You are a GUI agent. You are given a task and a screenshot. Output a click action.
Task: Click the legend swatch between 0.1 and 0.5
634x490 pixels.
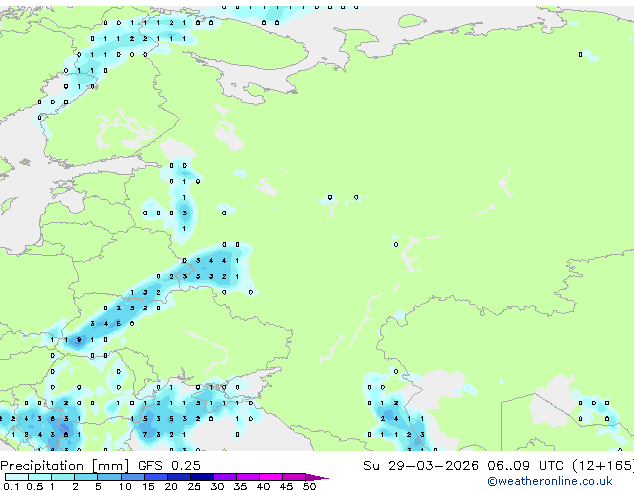[x=17, y=477]
